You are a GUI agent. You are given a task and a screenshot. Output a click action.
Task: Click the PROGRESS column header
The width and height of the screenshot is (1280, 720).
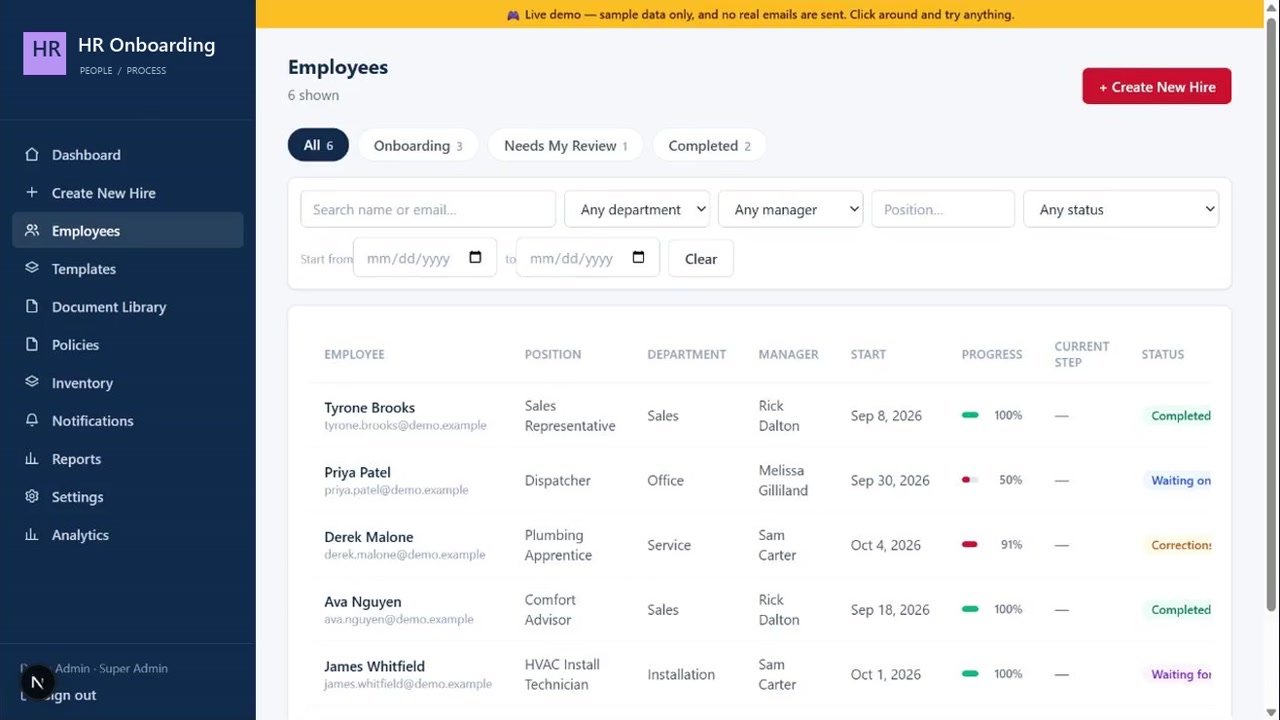click(991, 354)
